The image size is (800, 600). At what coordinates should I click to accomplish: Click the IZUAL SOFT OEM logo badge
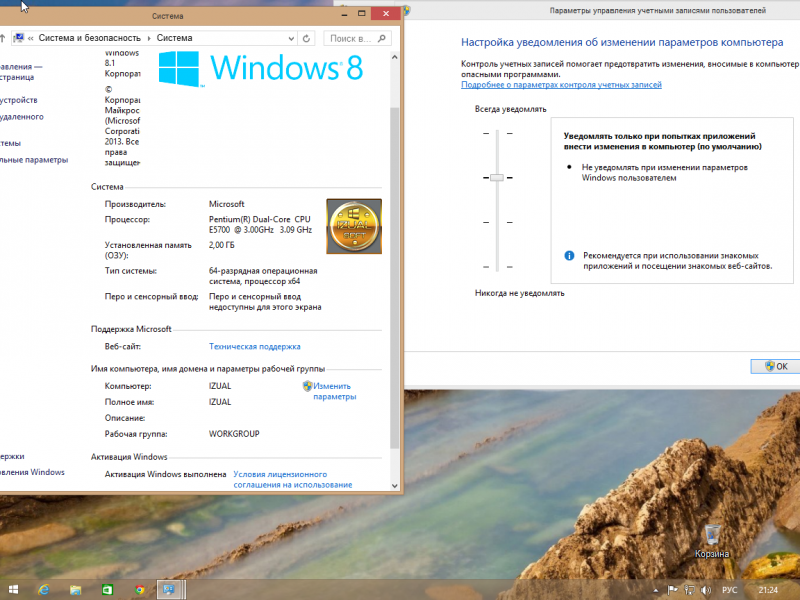(x=354, y=226)
